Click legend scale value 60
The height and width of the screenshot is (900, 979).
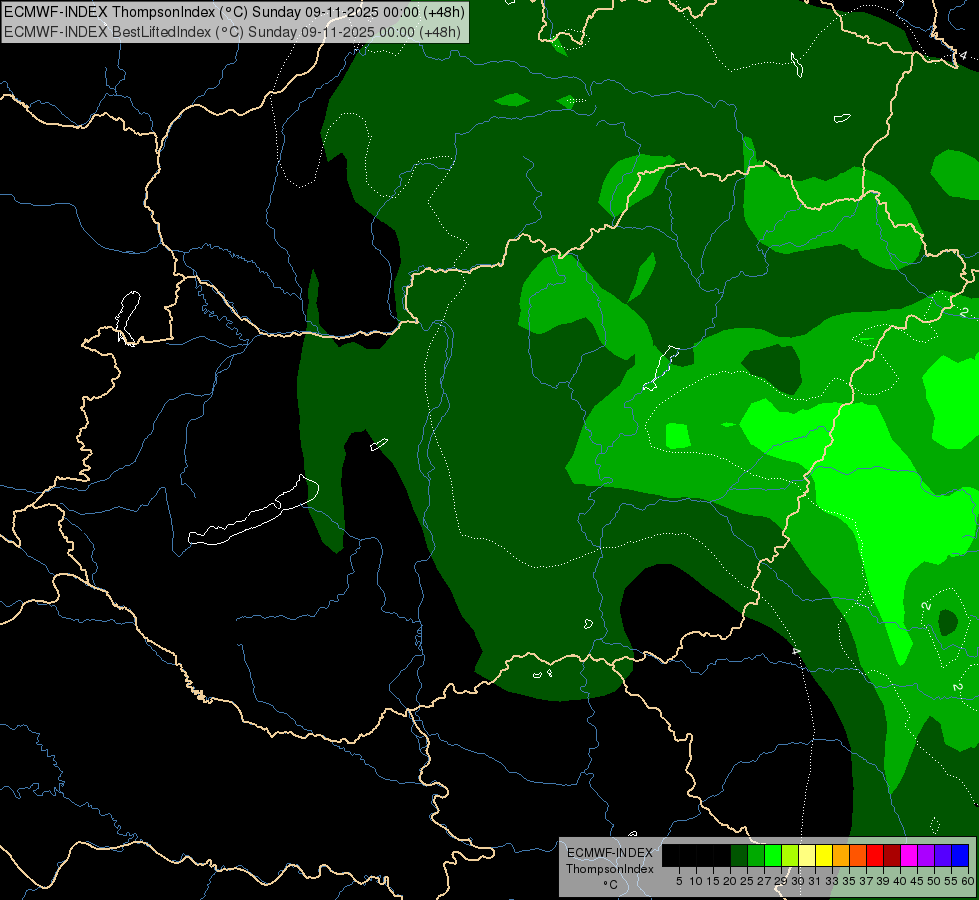pyautogui.click(x=967, y=881)
